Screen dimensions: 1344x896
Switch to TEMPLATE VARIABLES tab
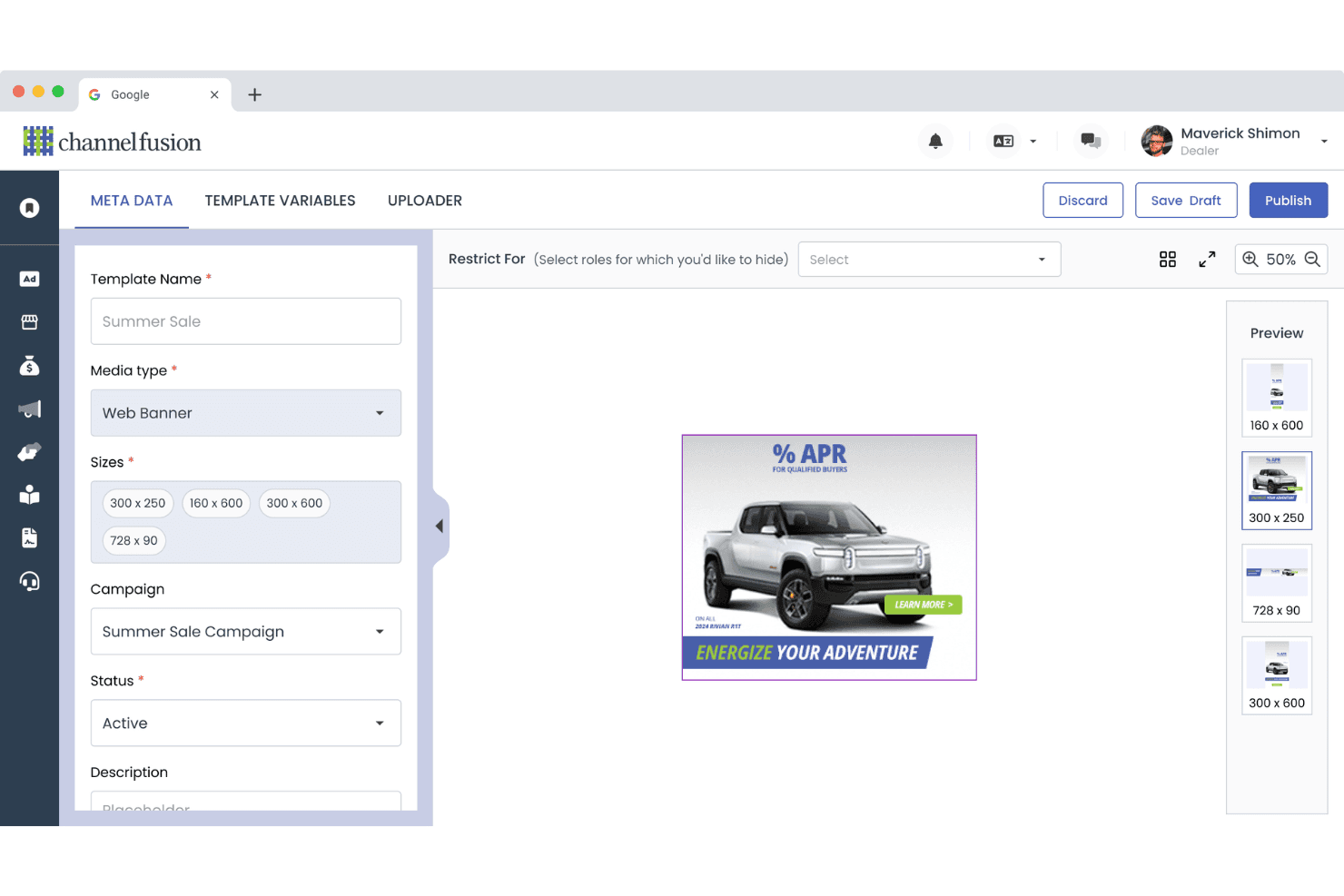281,201
